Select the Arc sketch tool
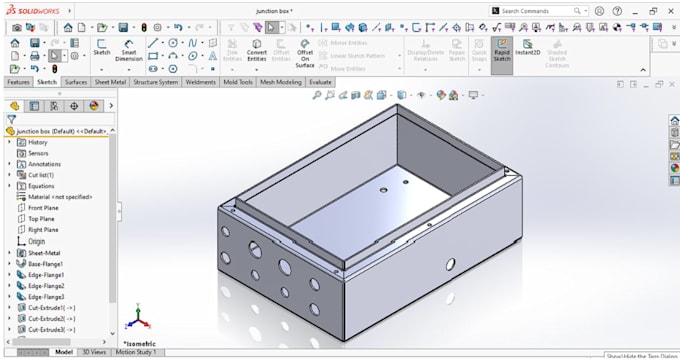Viewport: 680px width, 361px height. point(173,56)
